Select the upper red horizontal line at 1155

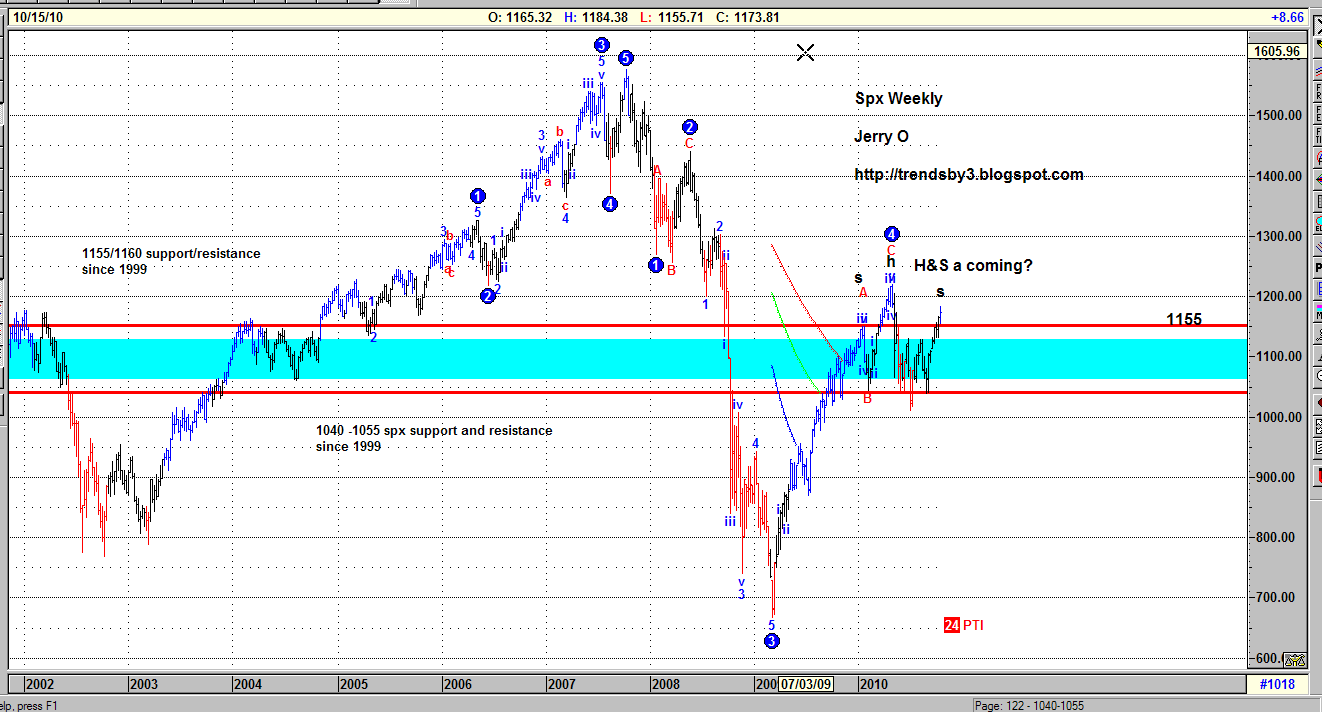628,325
